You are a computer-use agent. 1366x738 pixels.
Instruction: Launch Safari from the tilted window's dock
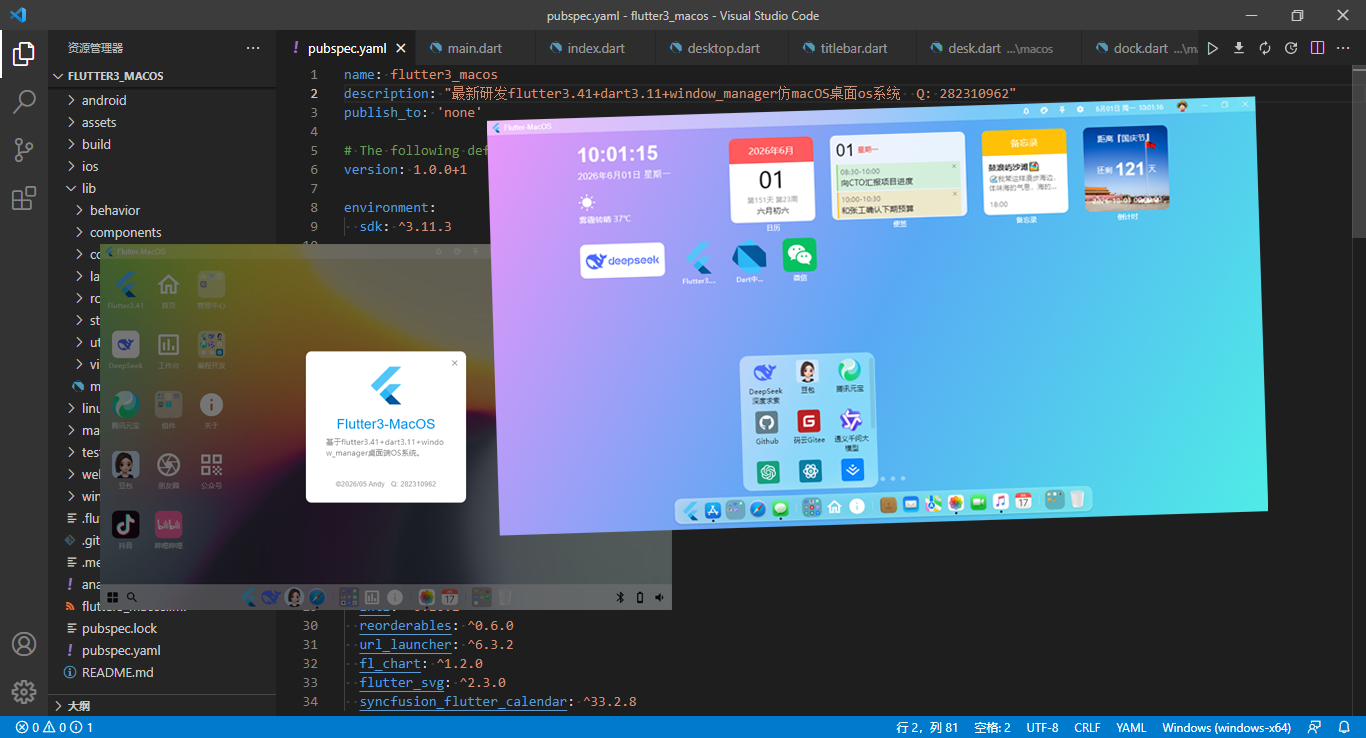tap(758, 509)
